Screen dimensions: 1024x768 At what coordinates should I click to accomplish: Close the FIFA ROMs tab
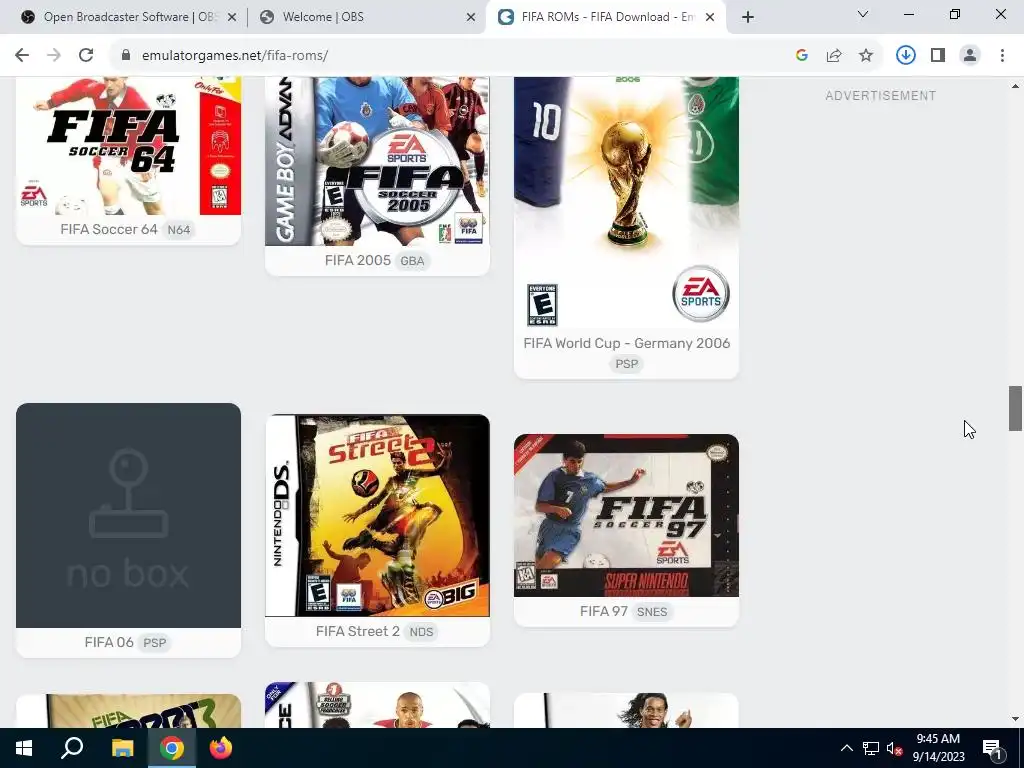pos(710,17)
